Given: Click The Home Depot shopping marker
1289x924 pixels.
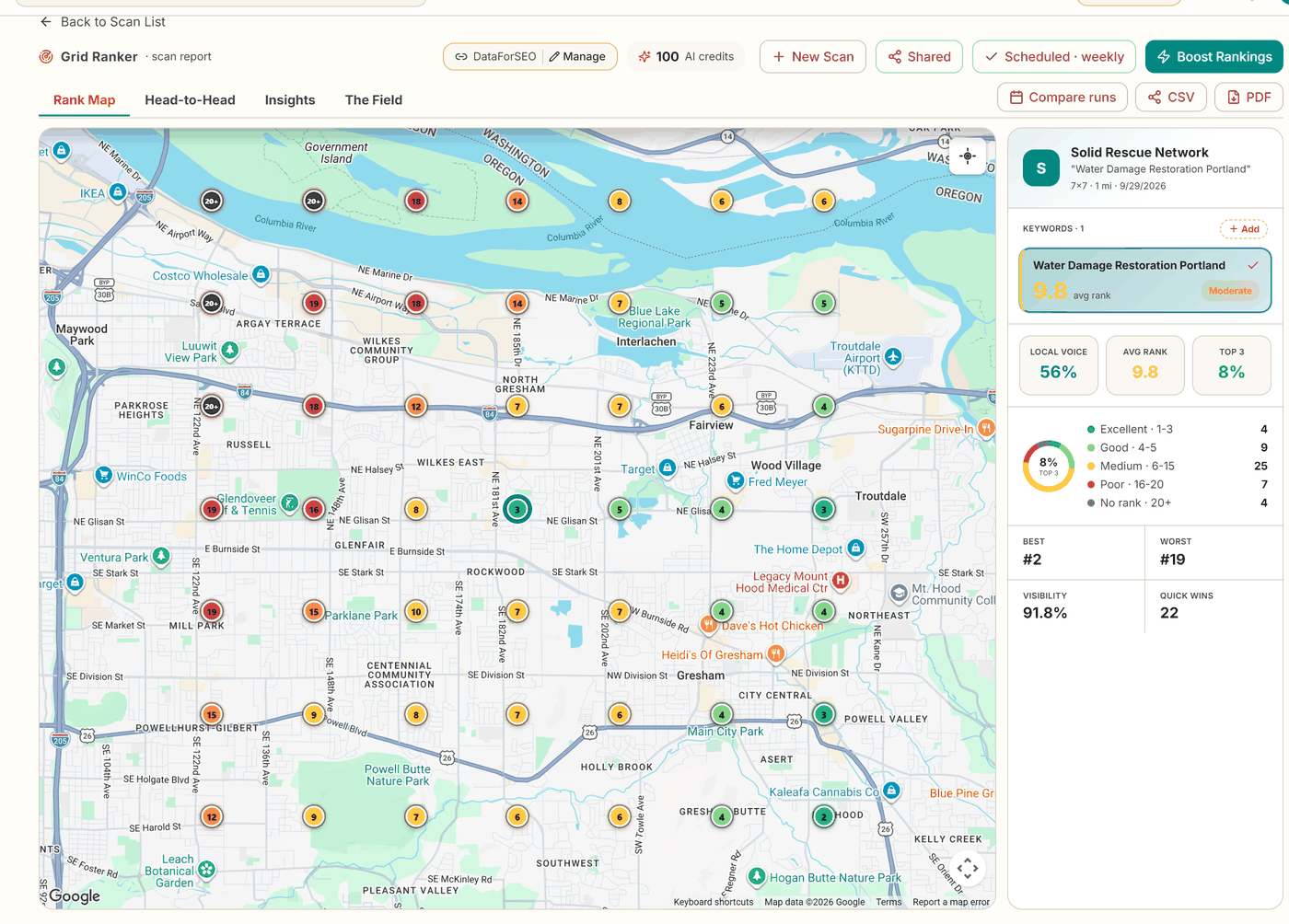Looking at the screenshot, I should coord(855,549).
